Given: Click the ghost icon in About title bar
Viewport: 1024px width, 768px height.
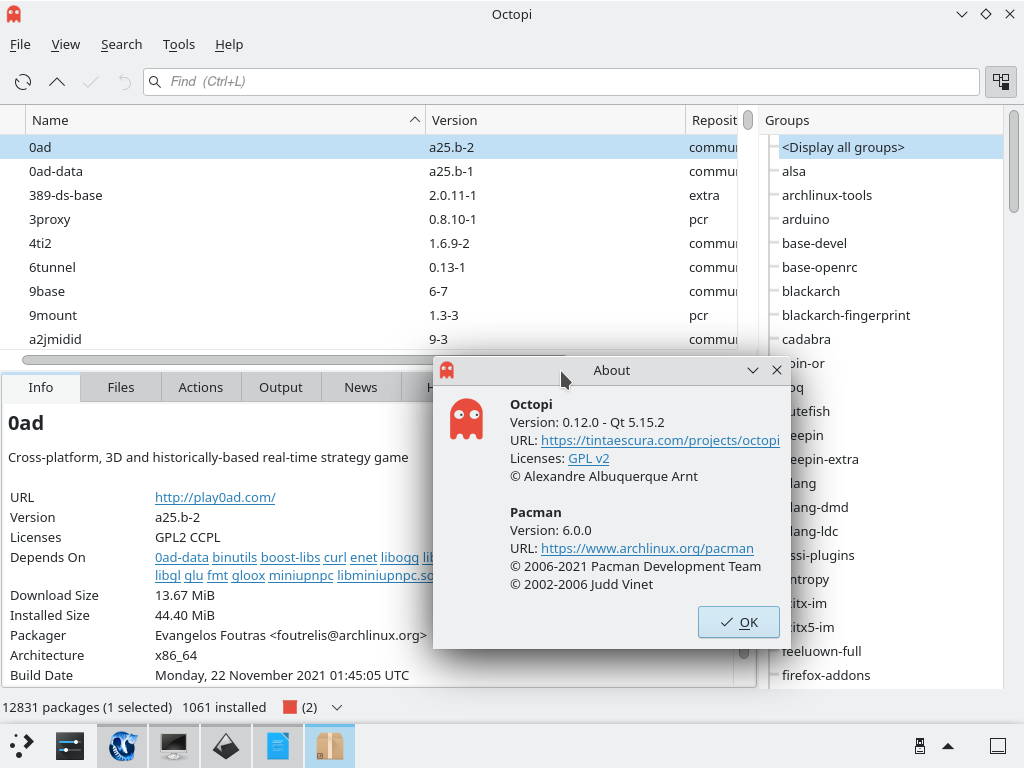Looking at the screenshot, I should [447, 370].
